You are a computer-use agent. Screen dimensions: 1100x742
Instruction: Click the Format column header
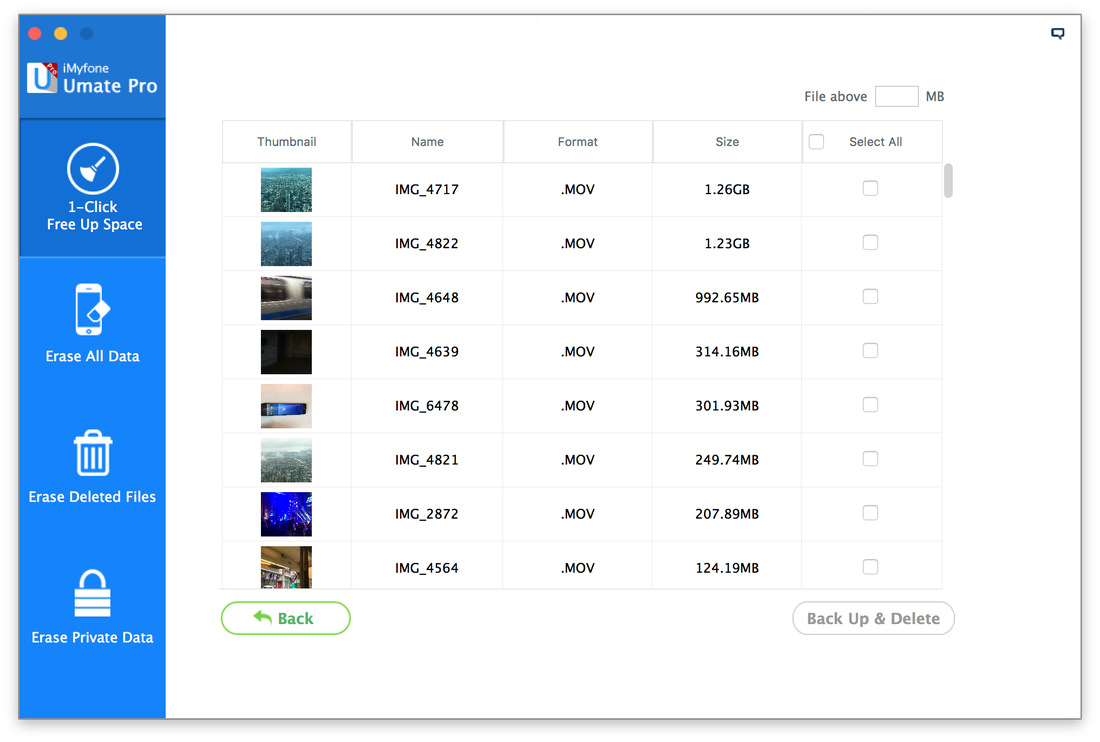(x=577, y=142)
